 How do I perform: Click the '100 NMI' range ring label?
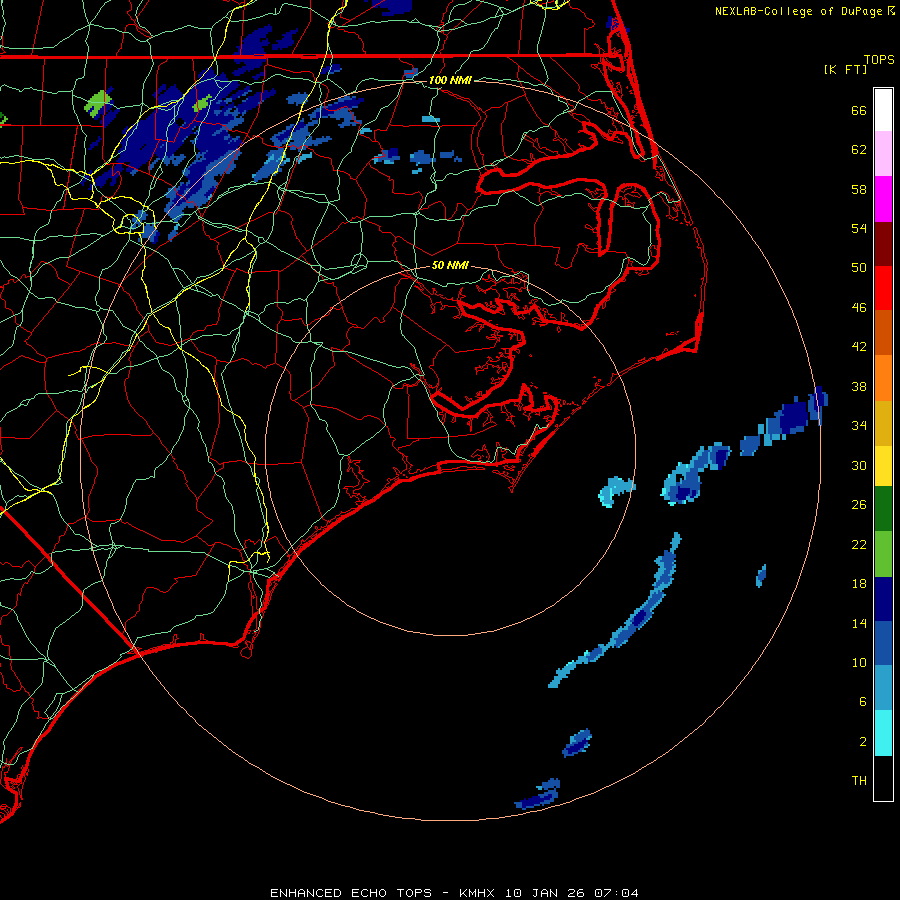450,80
